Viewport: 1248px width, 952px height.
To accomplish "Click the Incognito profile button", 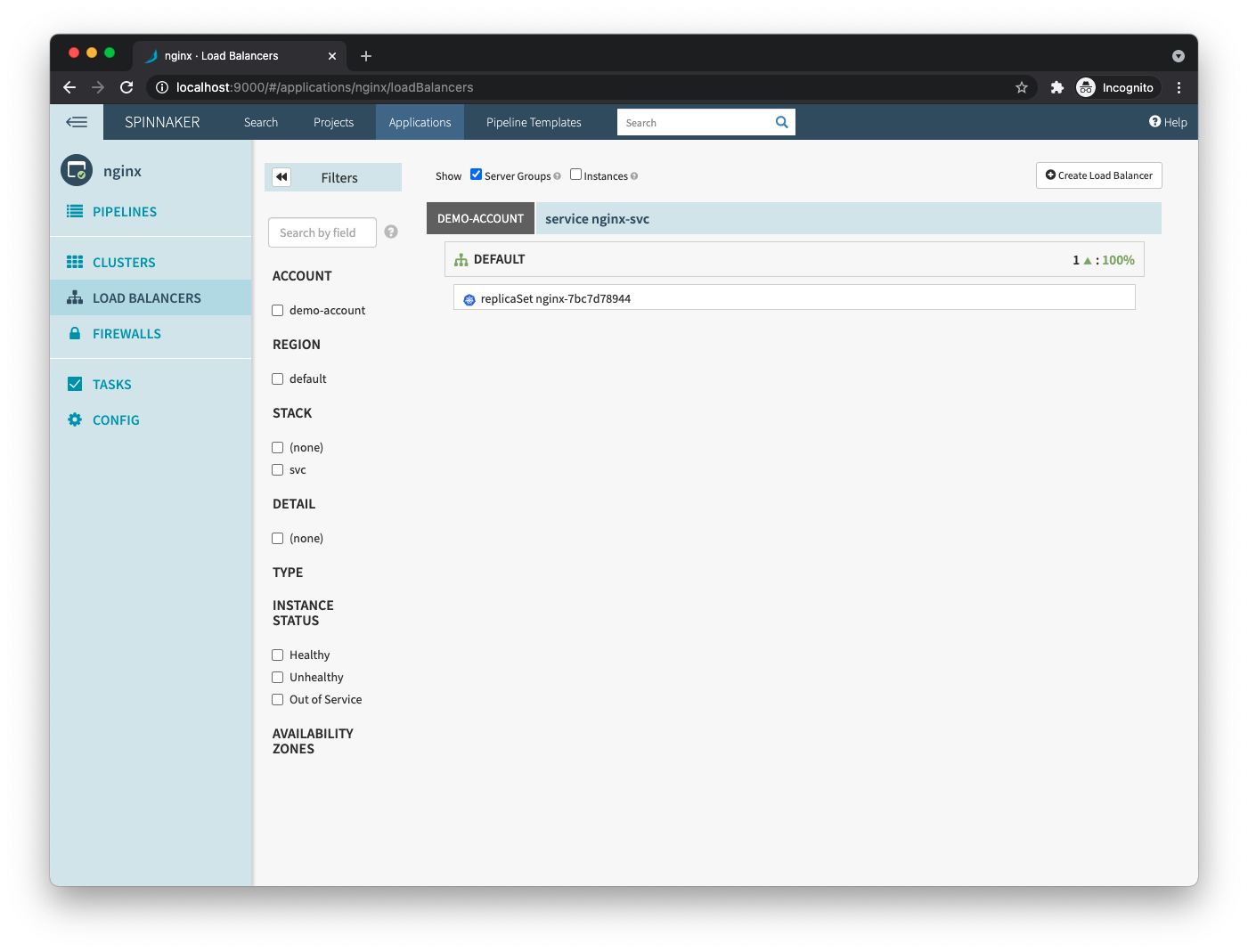I will tap(1115, 87).
